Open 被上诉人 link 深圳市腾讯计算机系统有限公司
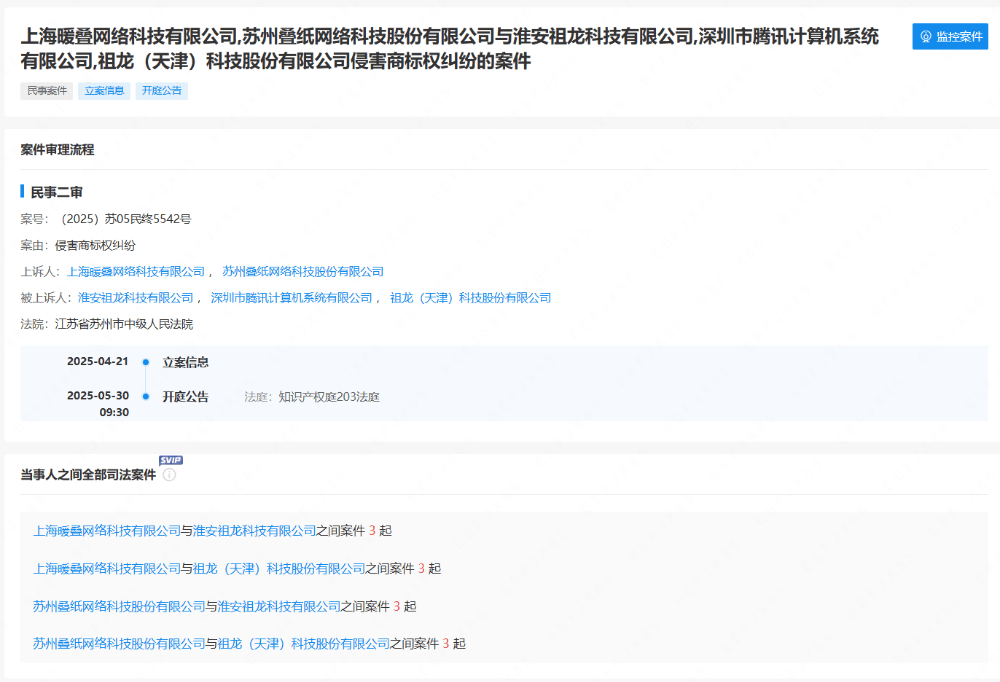 (x=291, y=298)
